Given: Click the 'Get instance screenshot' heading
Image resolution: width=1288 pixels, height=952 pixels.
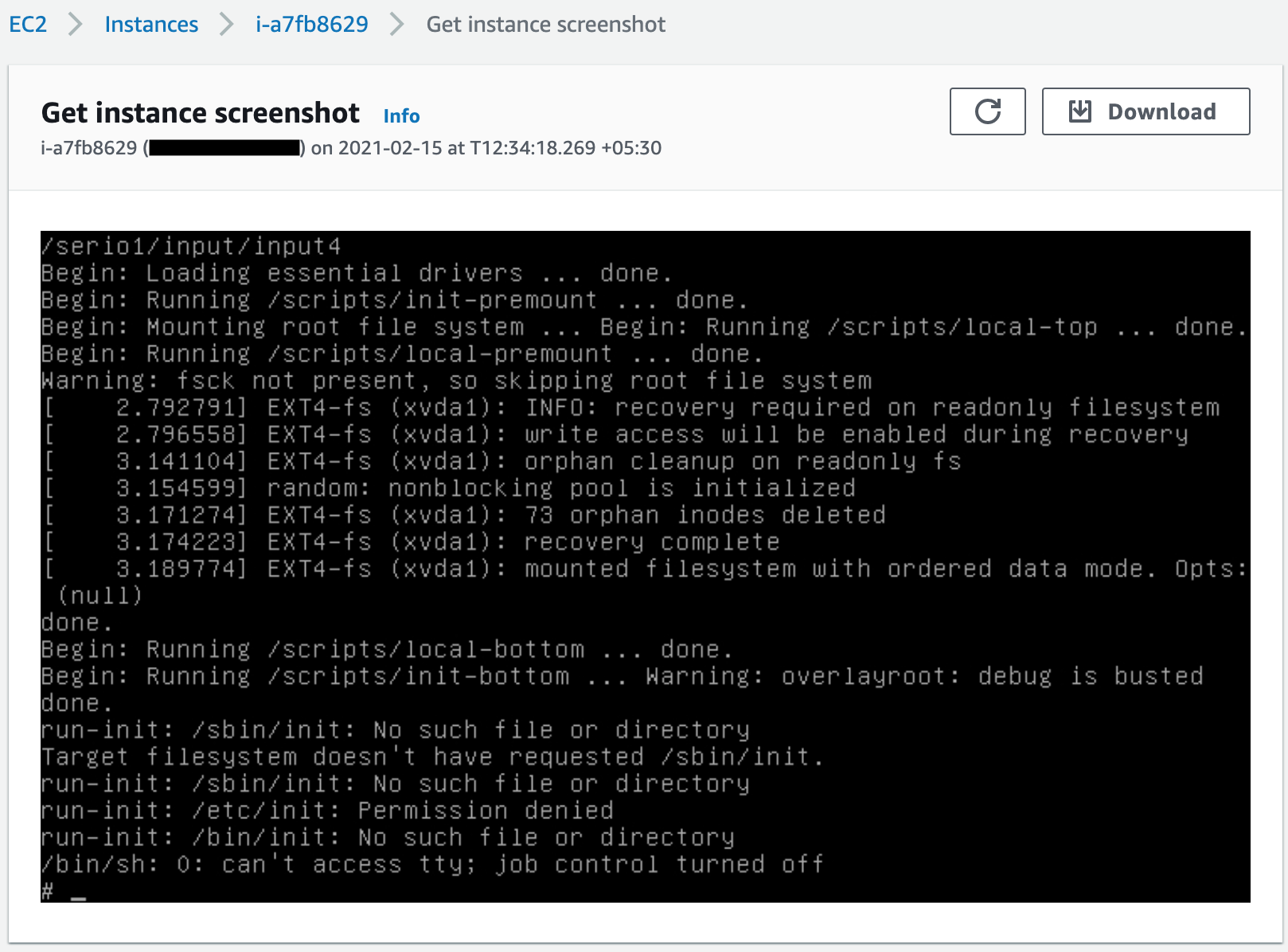Looking at the screenshot, I should 201,113.
